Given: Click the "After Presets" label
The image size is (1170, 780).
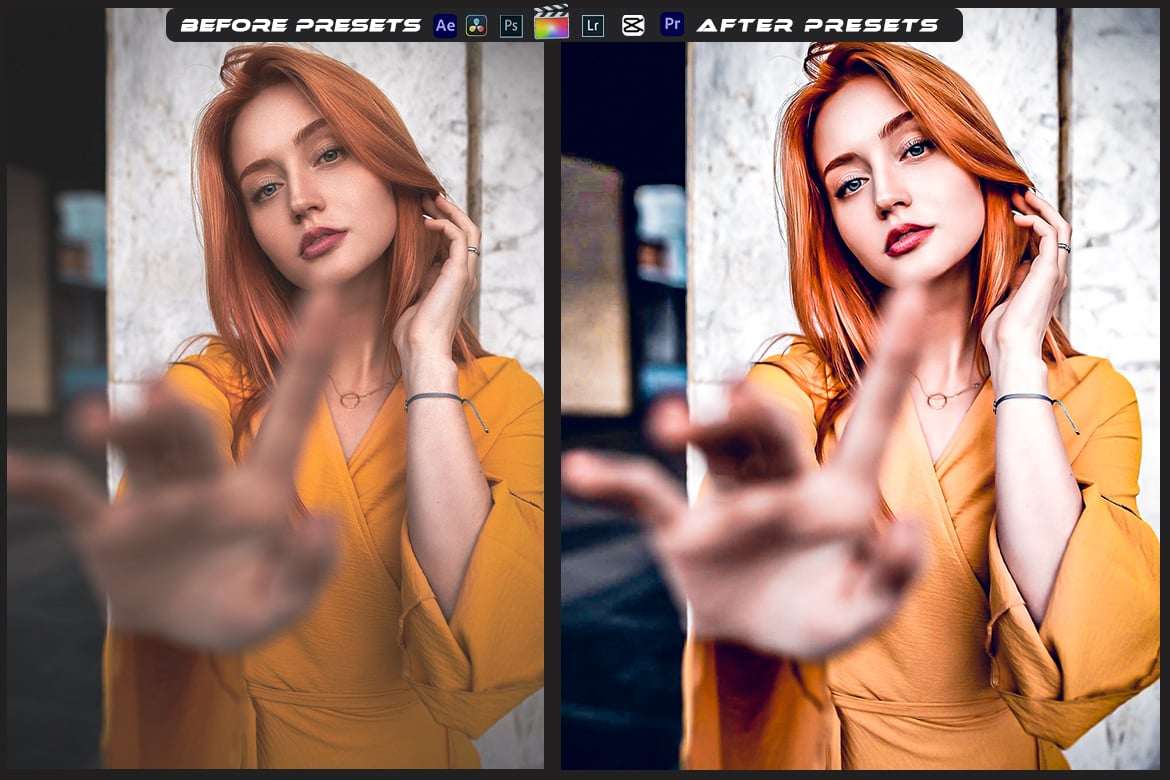Looking at the screenshot, I should pos(817,25).
